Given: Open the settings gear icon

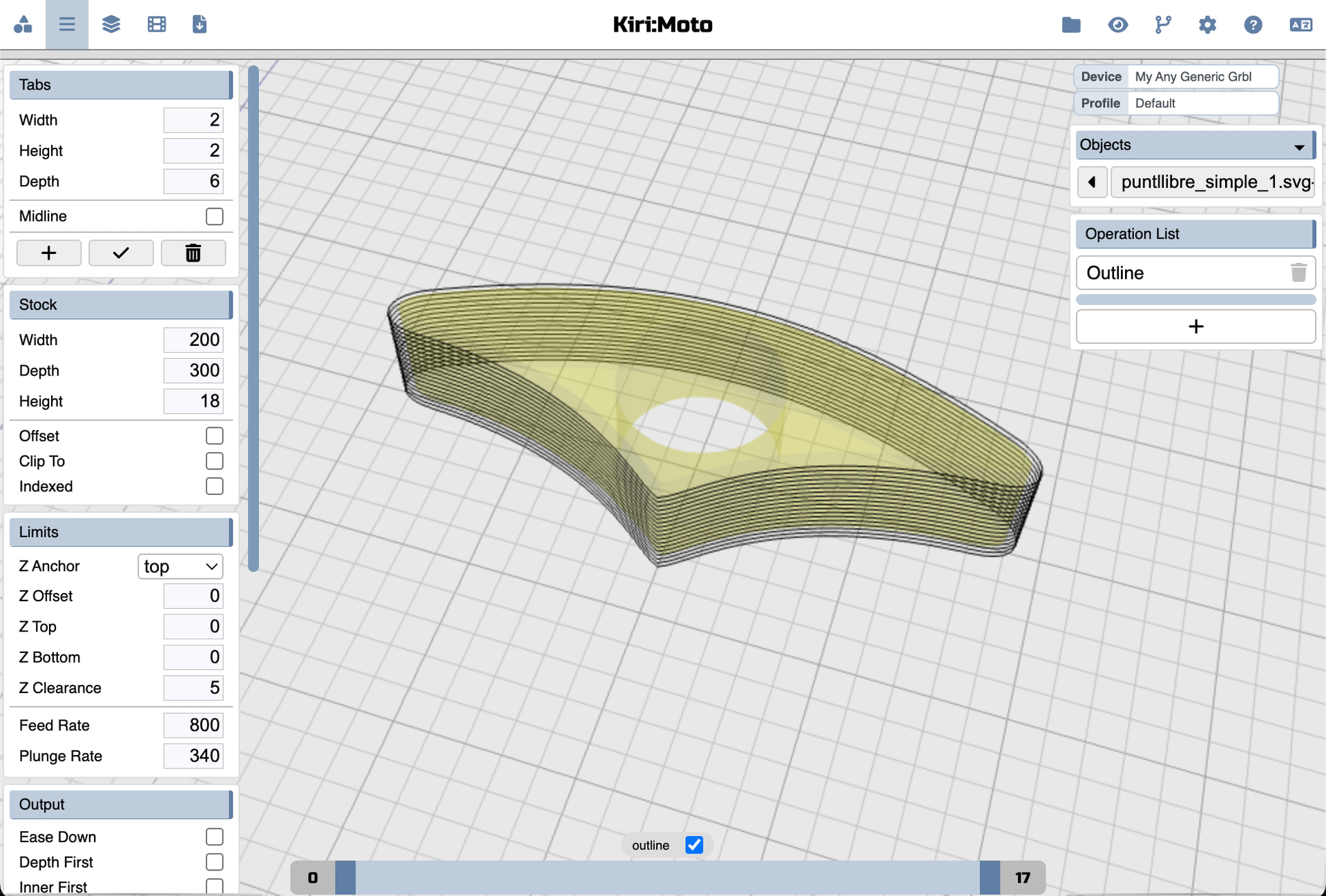Looking at the screenshot, I should 1207,25.
